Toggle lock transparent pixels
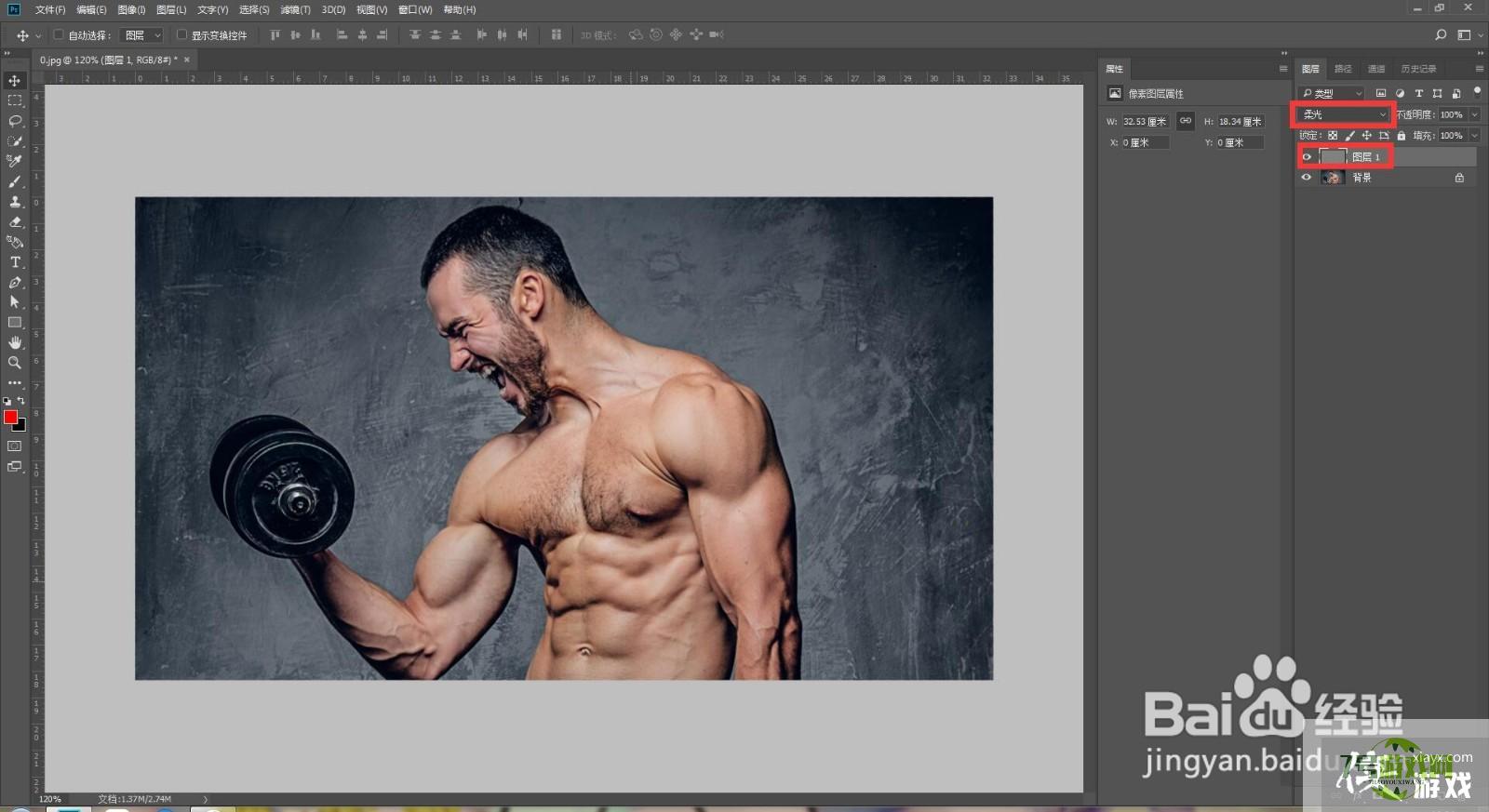The image size is (1489, 812). tap(1333, 136)
